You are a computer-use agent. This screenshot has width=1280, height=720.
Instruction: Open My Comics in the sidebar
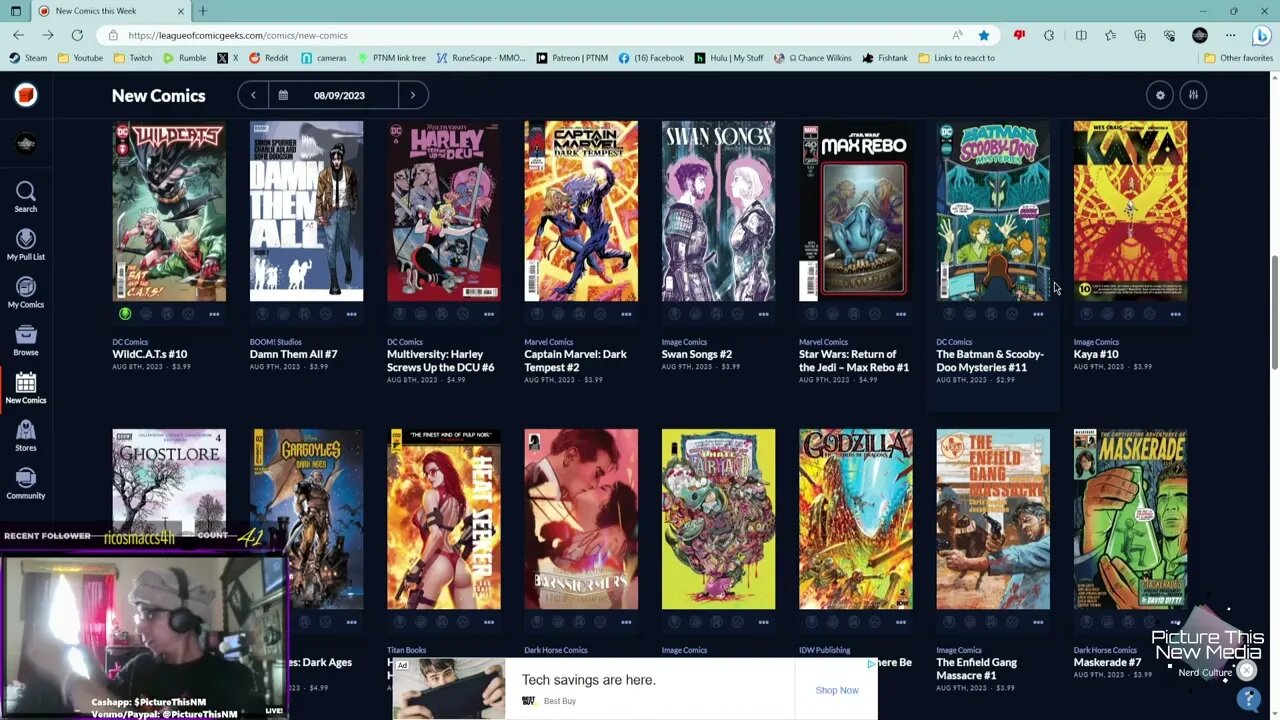pyautogui.click(x=26, y=292)
